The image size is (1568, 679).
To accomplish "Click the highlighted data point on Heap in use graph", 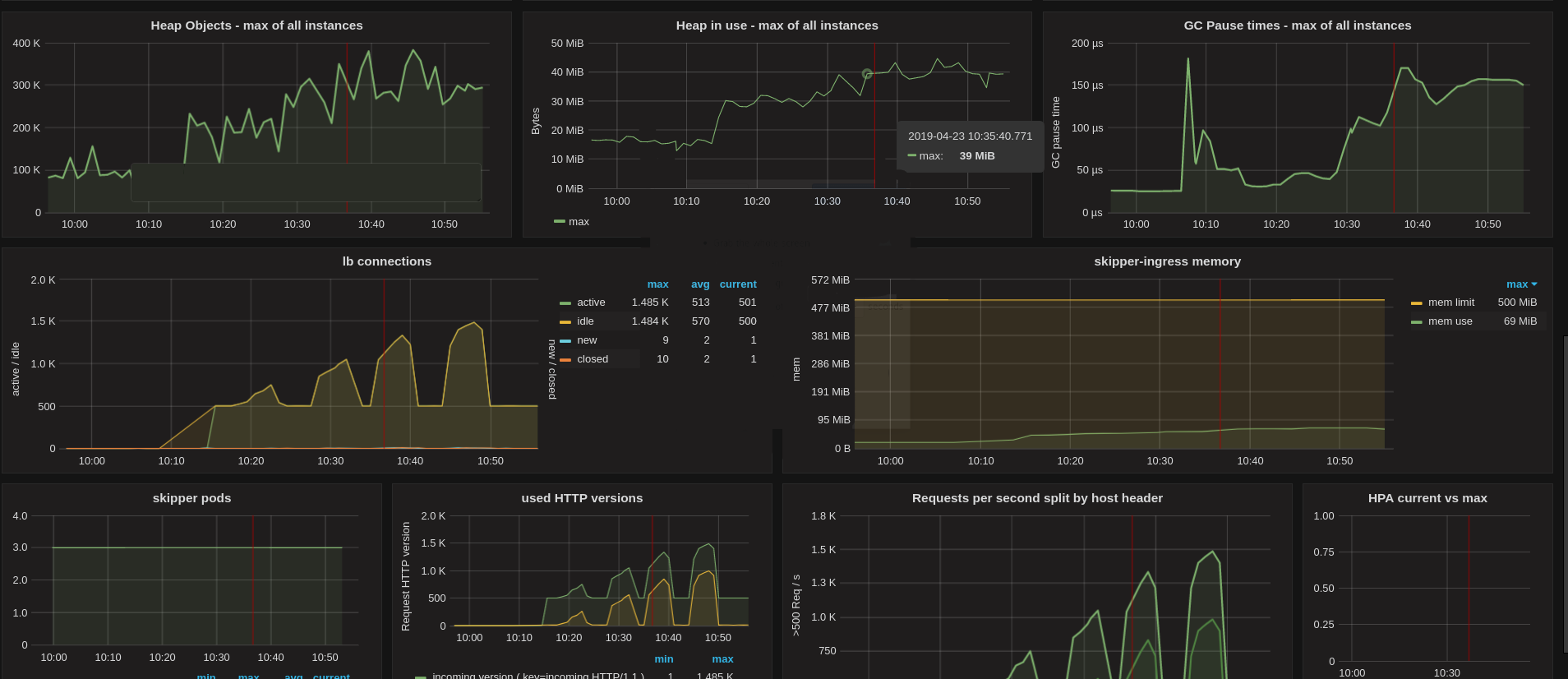I will [x=867, y=74].
